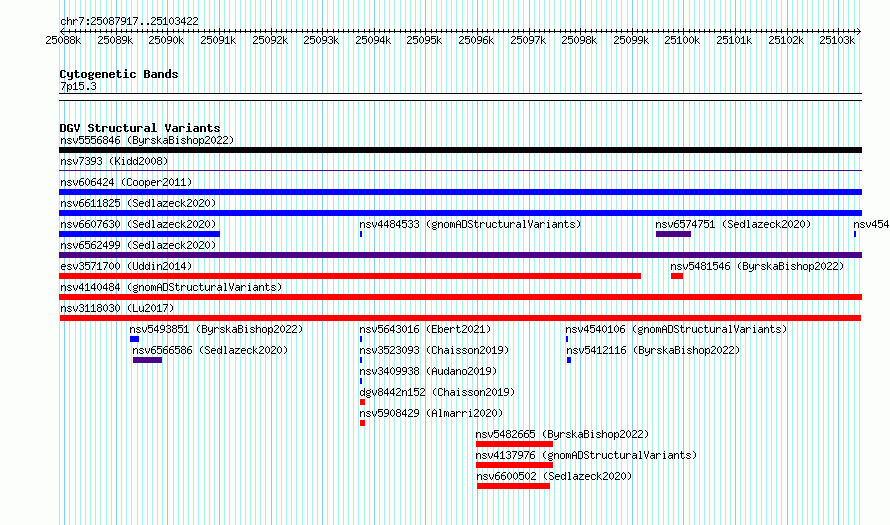Open nsv6611825 (Sedlazeck2020) variant label

tap(138, 203)
